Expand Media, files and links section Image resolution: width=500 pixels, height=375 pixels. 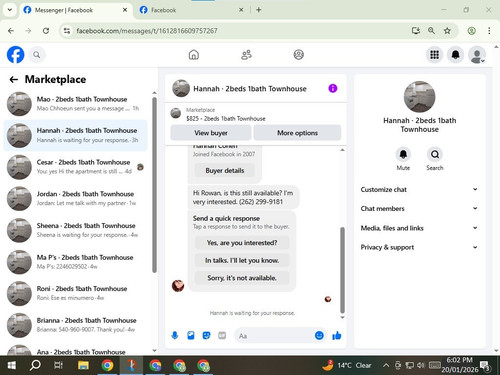click(x=419, y=228)
